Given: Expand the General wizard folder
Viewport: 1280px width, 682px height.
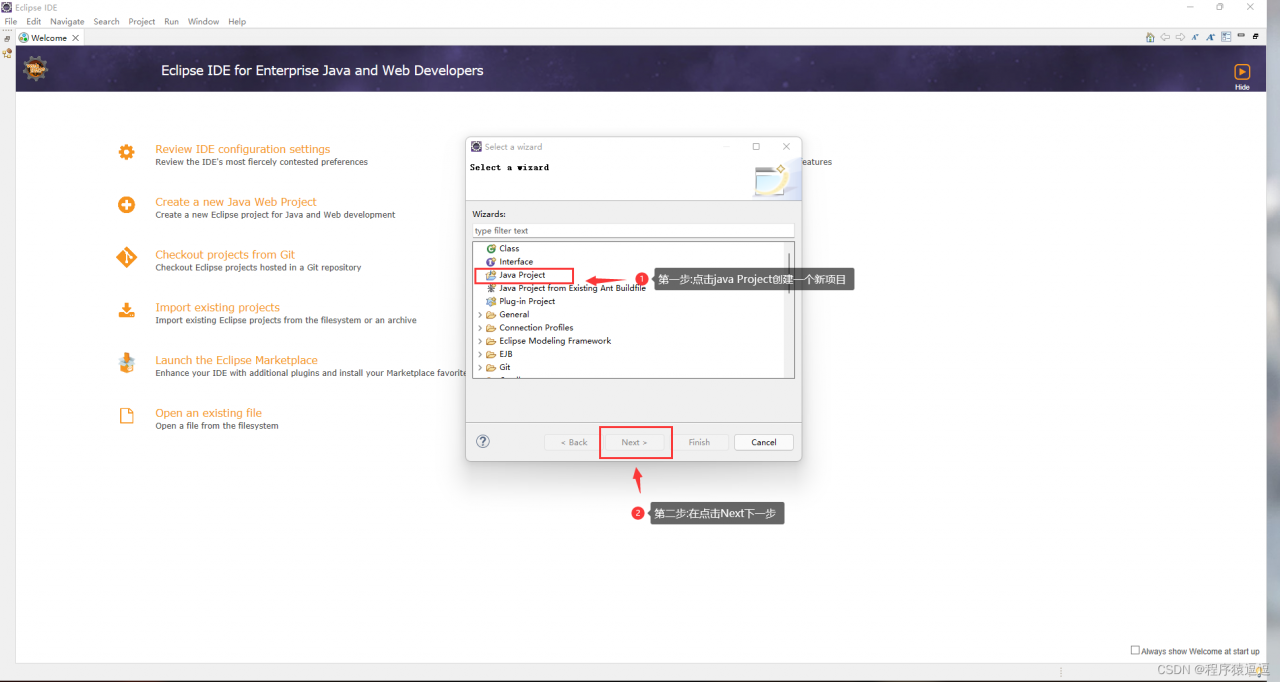Looking at the screenshot, I should pyautogui.click(x=480, y=314).
